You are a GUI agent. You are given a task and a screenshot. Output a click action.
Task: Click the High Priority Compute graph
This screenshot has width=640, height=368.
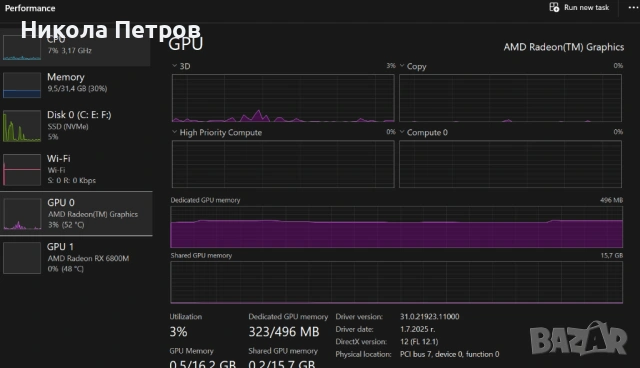click(x=283, y=164)
